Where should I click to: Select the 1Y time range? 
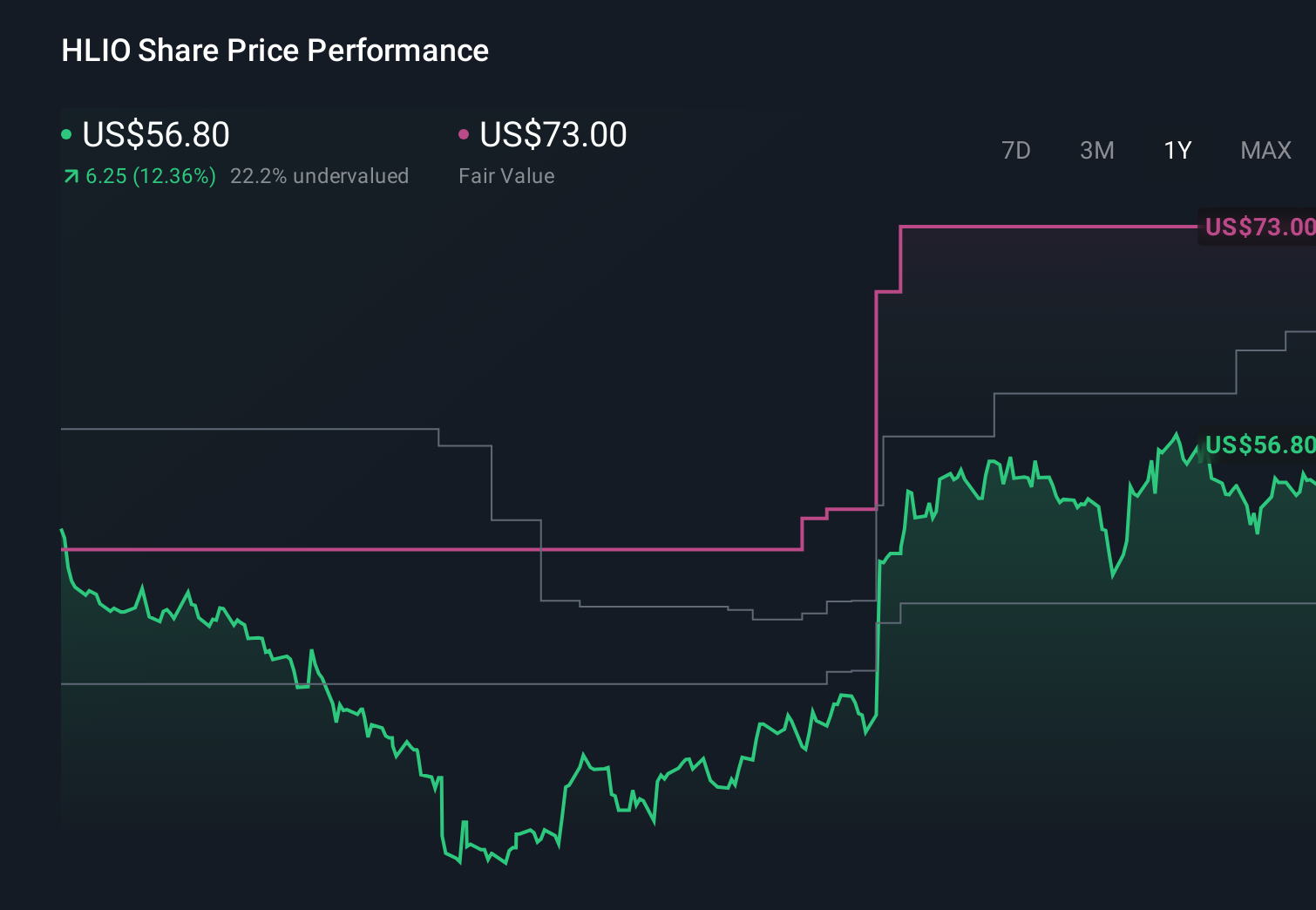pyautogui.click(x=1177, y=150)
